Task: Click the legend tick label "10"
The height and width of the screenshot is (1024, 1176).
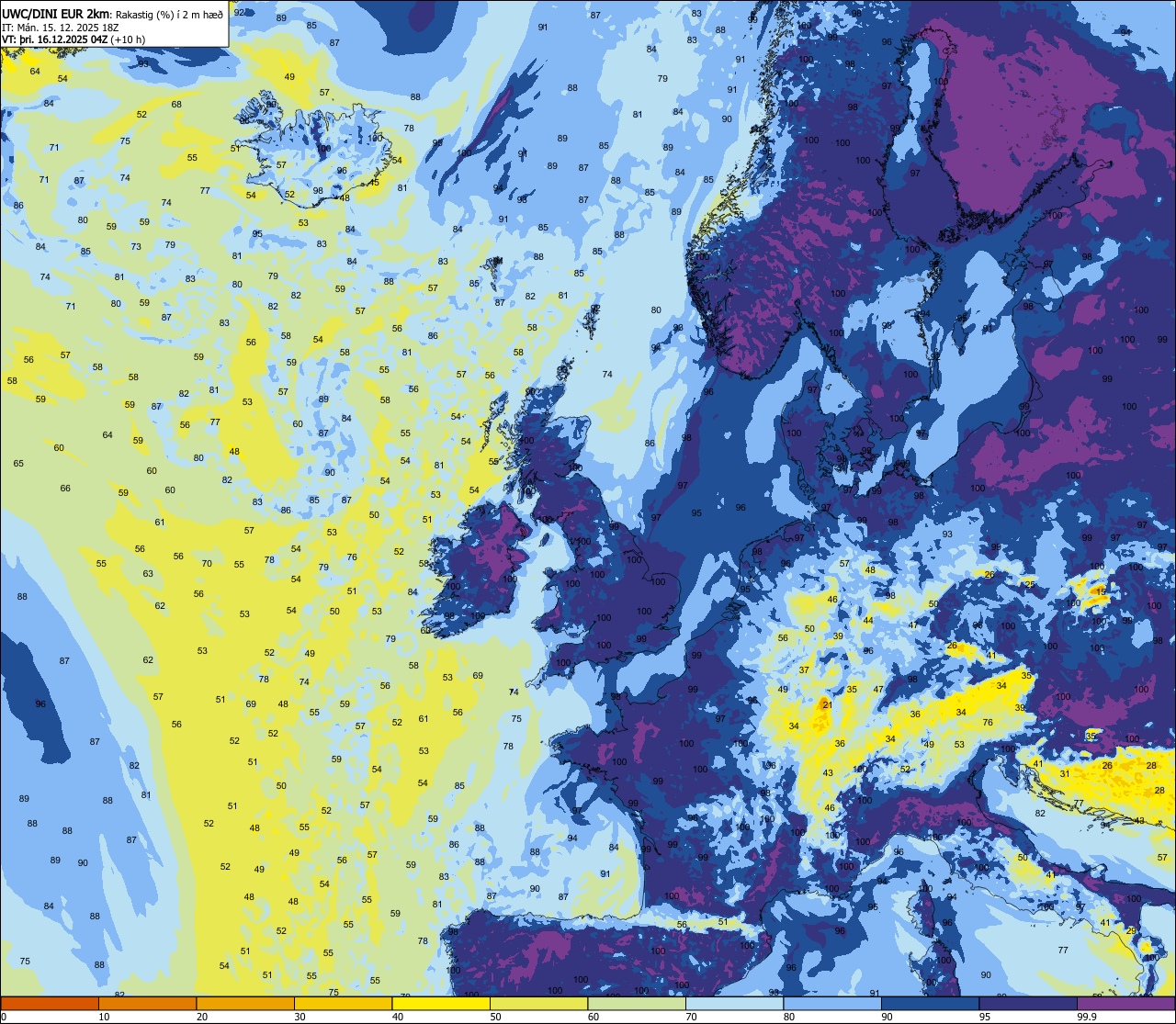Action: coord(104,1017)
